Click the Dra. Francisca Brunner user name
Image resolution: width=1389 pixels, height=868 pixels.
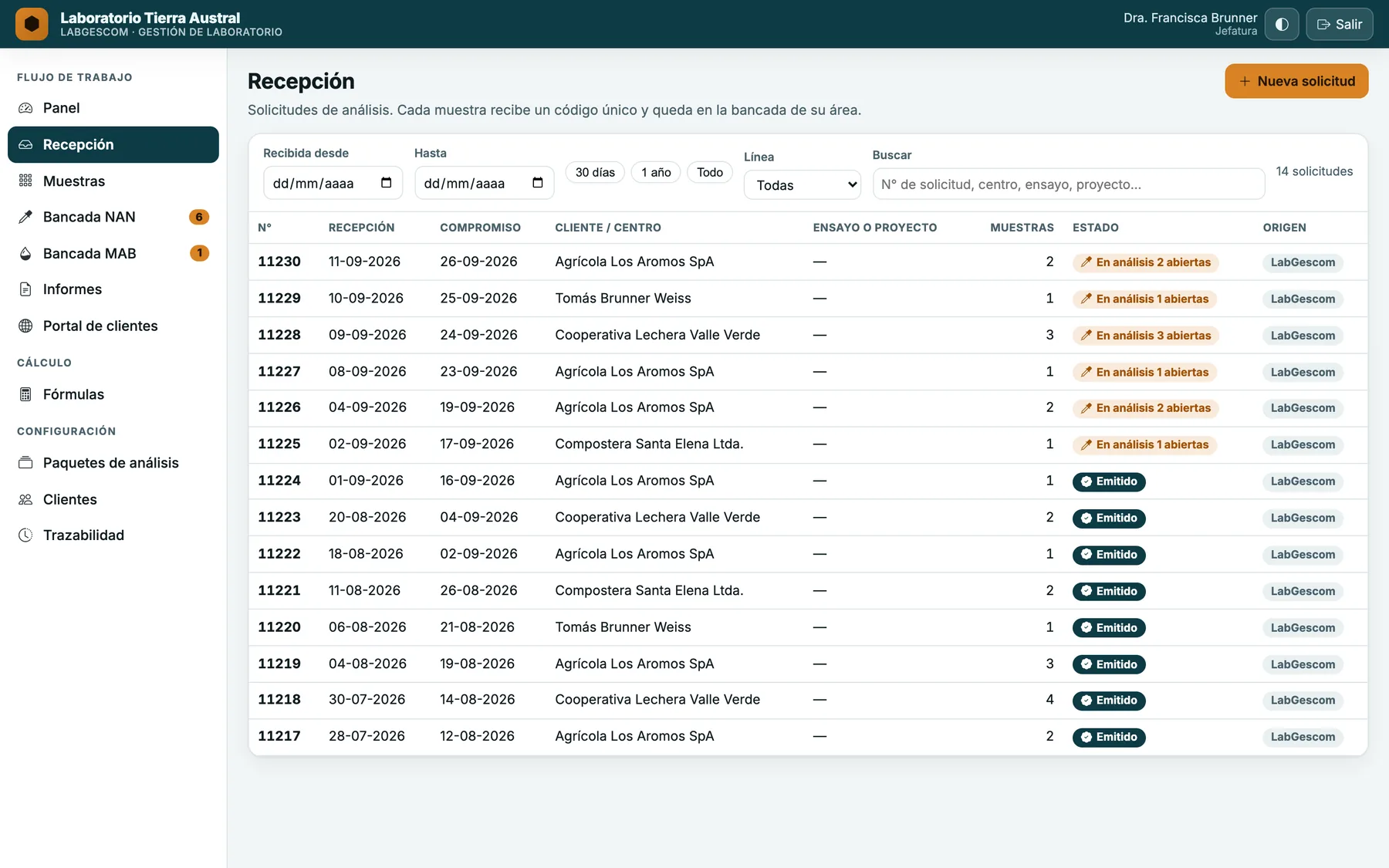coord(1190,18)
